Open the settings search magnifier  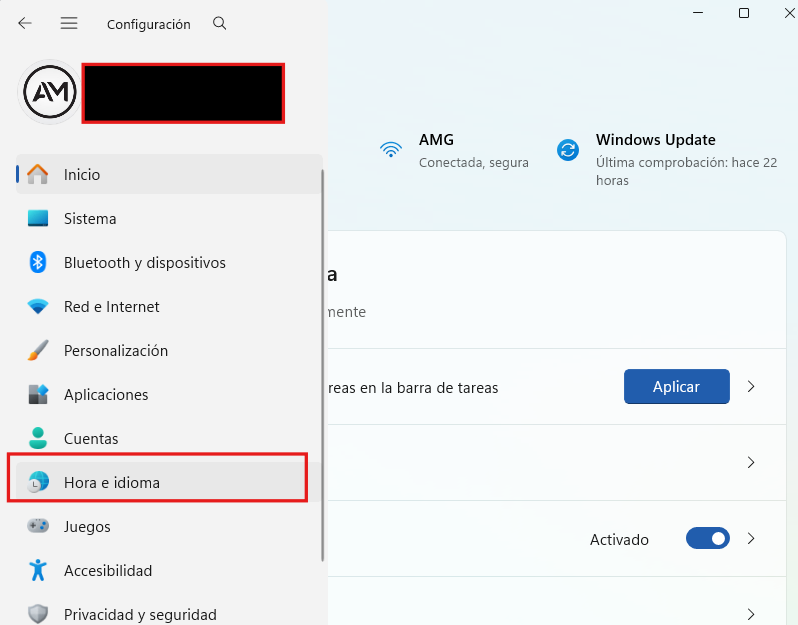(x=219, y=23)
